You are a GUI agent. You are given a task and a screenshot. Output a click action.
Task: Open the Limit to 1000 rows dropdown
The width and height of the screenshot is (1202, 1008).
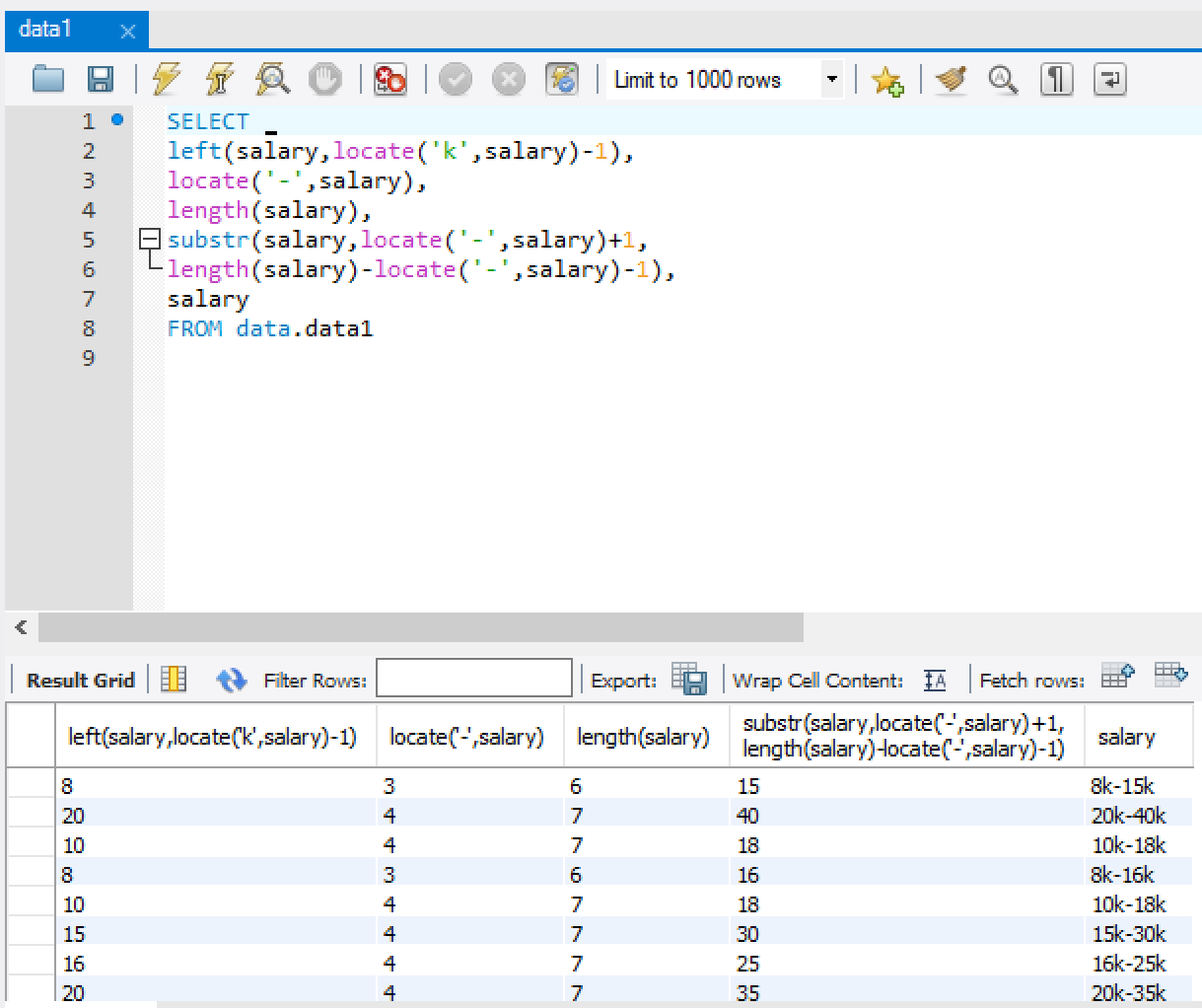(x=832, y=79)
